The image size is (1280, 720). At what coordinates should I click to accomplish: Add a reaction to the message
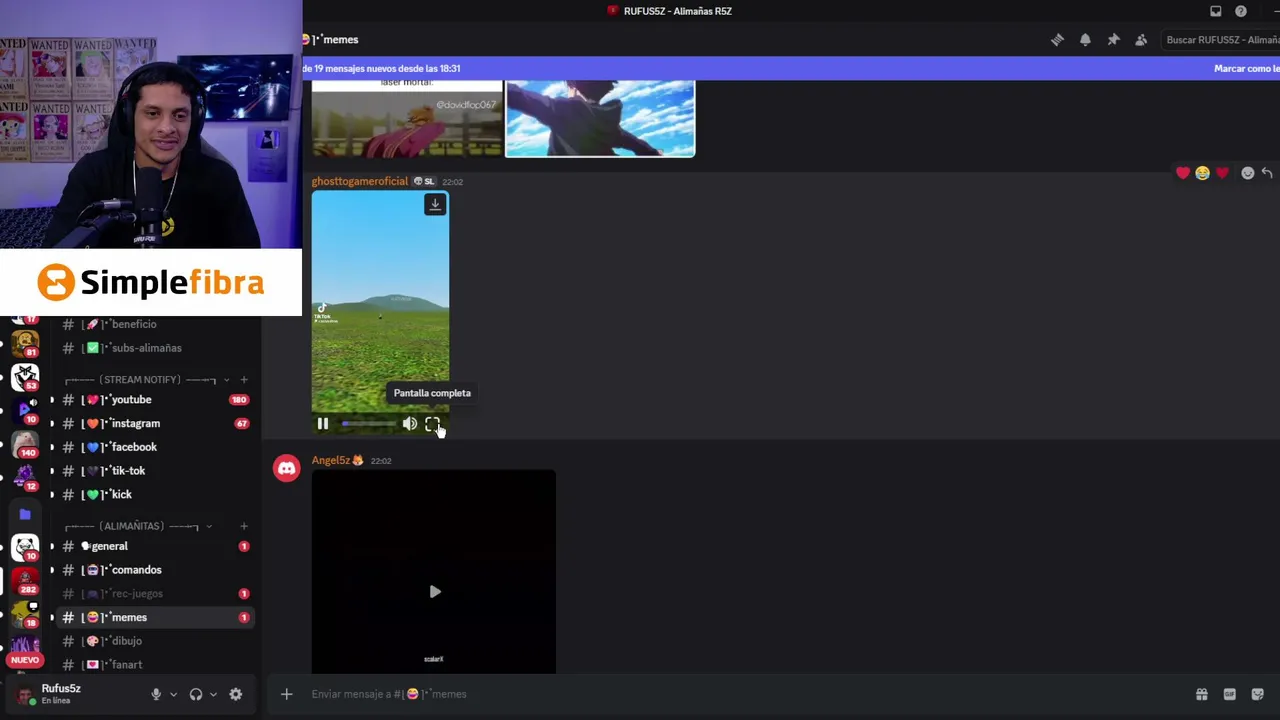tap(1247, 173)
